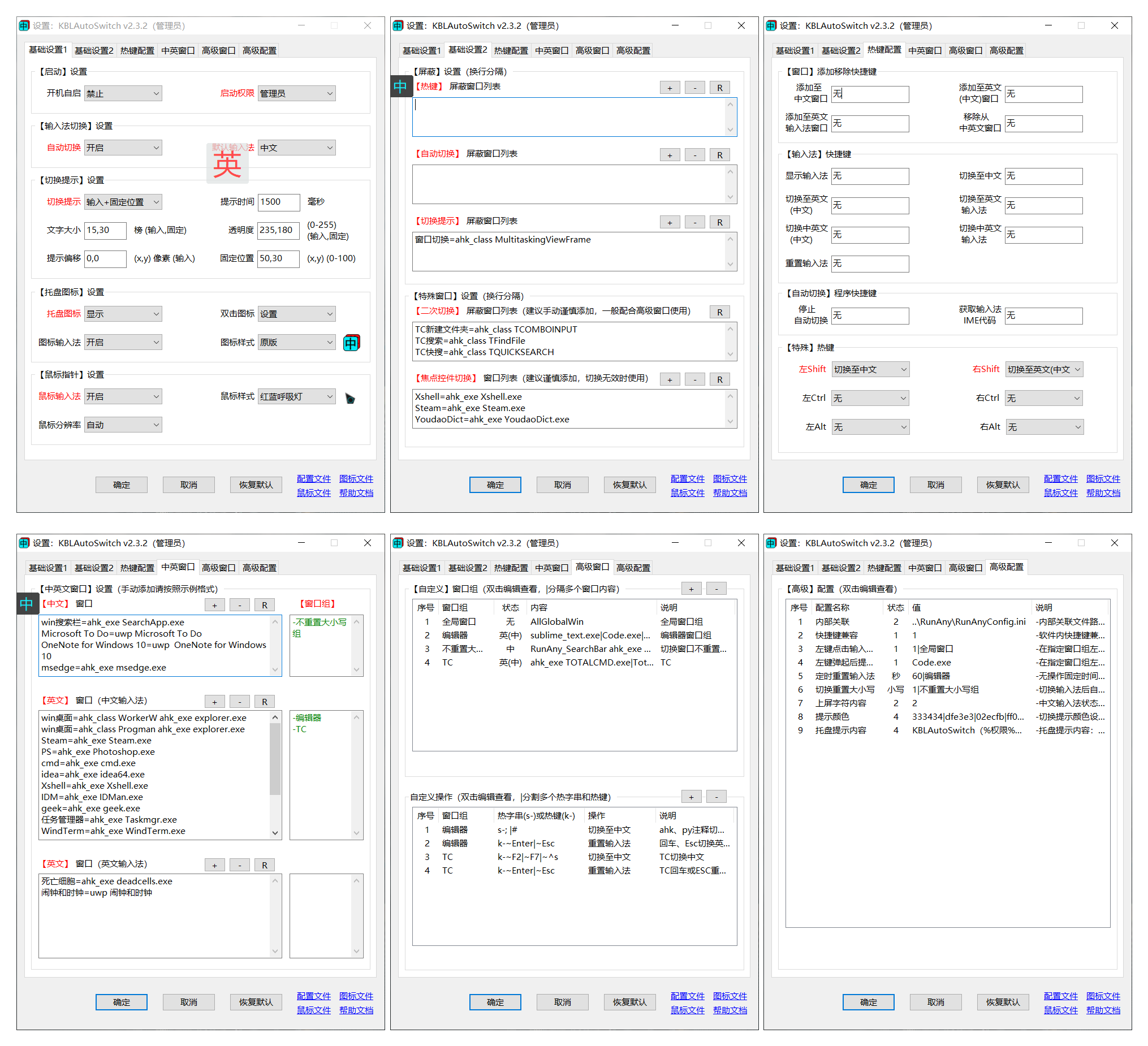Click the minus button for 自动切换 屏蔽窗口列表
1148x1046 pixels.
click(694, 155)
